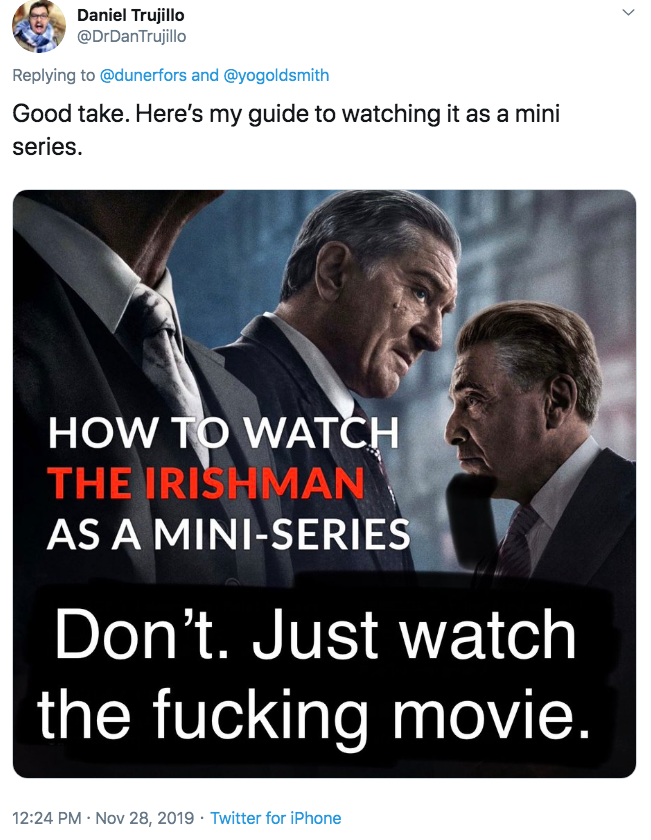Open the attached Irishman guide image
The width and height of the screenshot is (651, 840).
324,484
